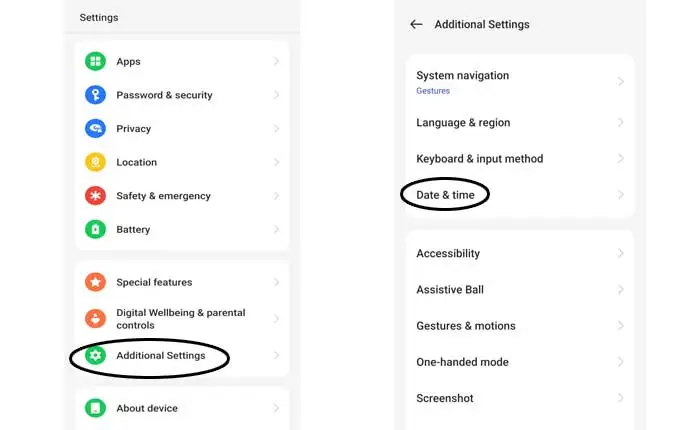Tap the green Additional Settings gear icon
Viewport: 700px width, 430px height.
[96, 356]
